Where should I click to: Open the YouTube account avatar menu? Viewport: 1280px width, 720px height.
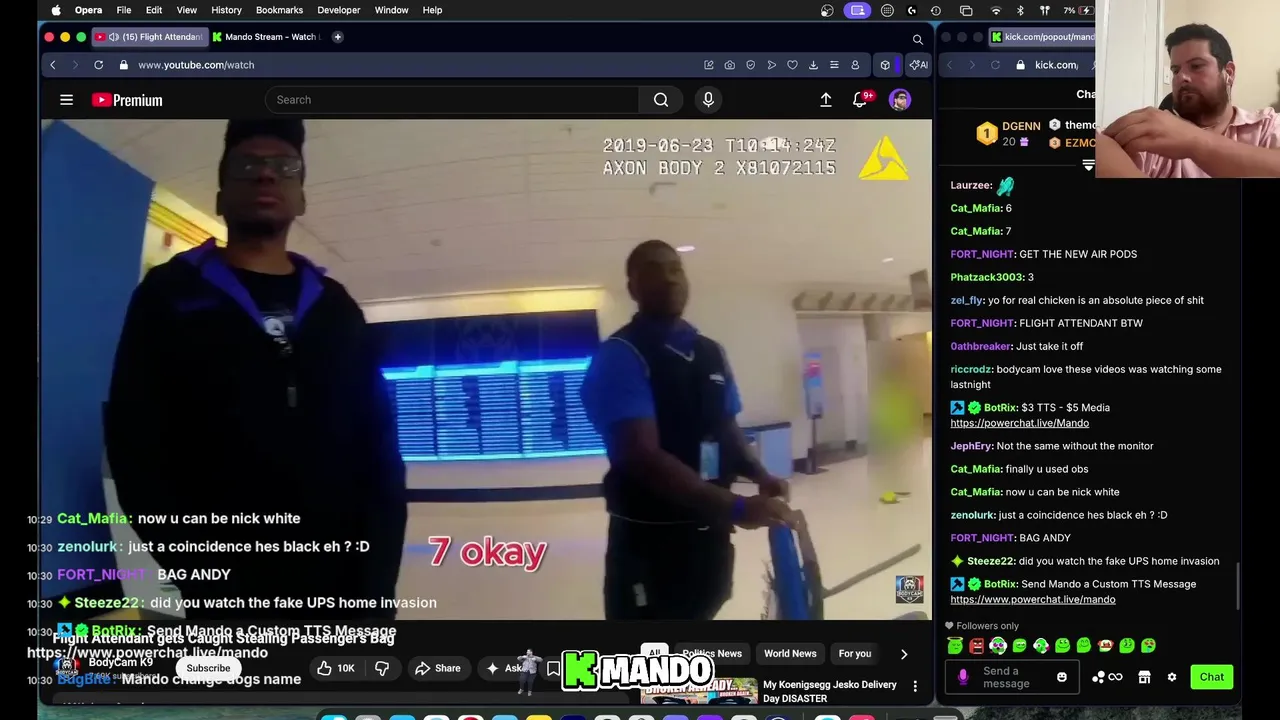[900, 100]
